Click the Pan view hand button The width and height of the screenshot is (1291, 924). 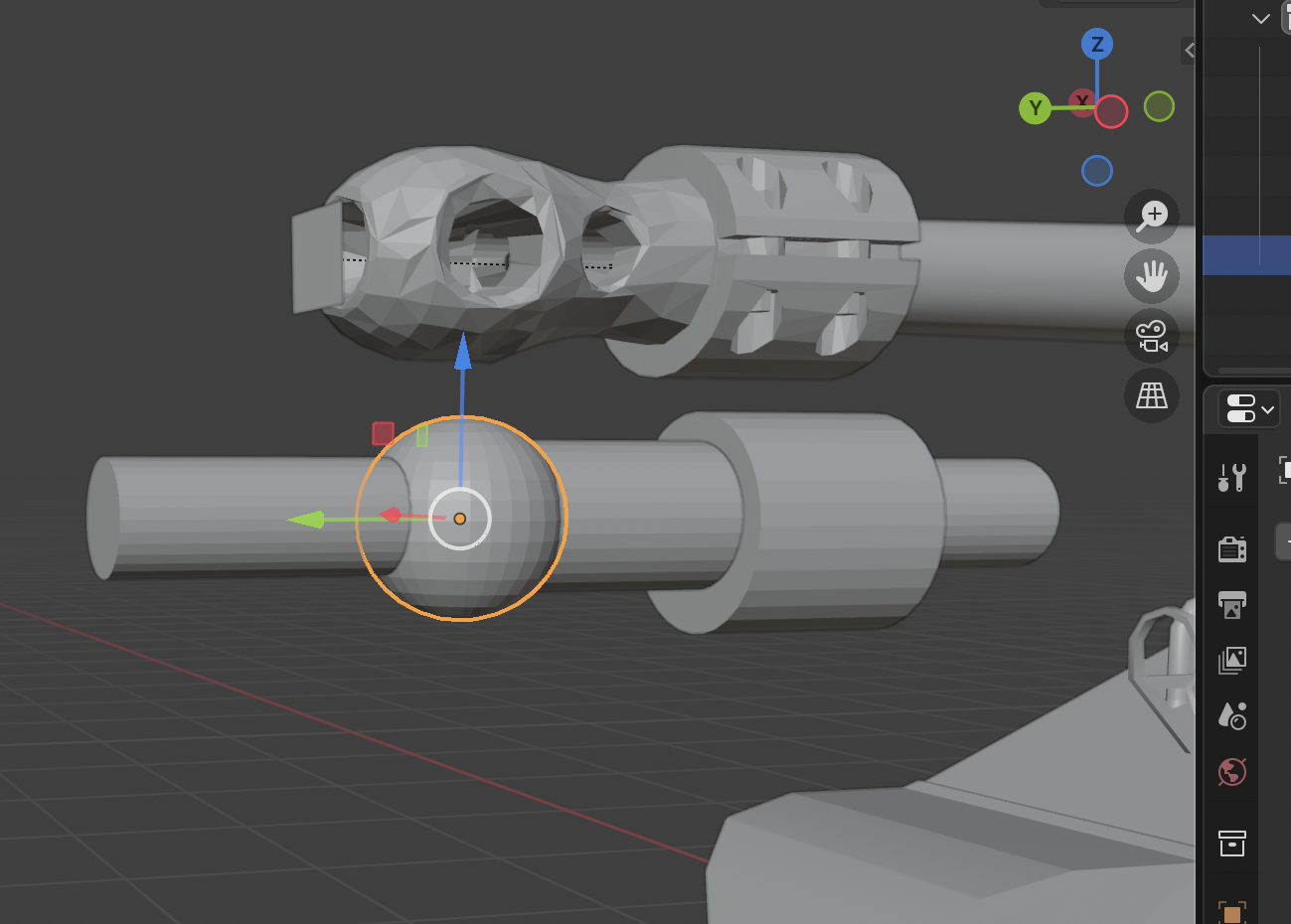coord(1152,276)
